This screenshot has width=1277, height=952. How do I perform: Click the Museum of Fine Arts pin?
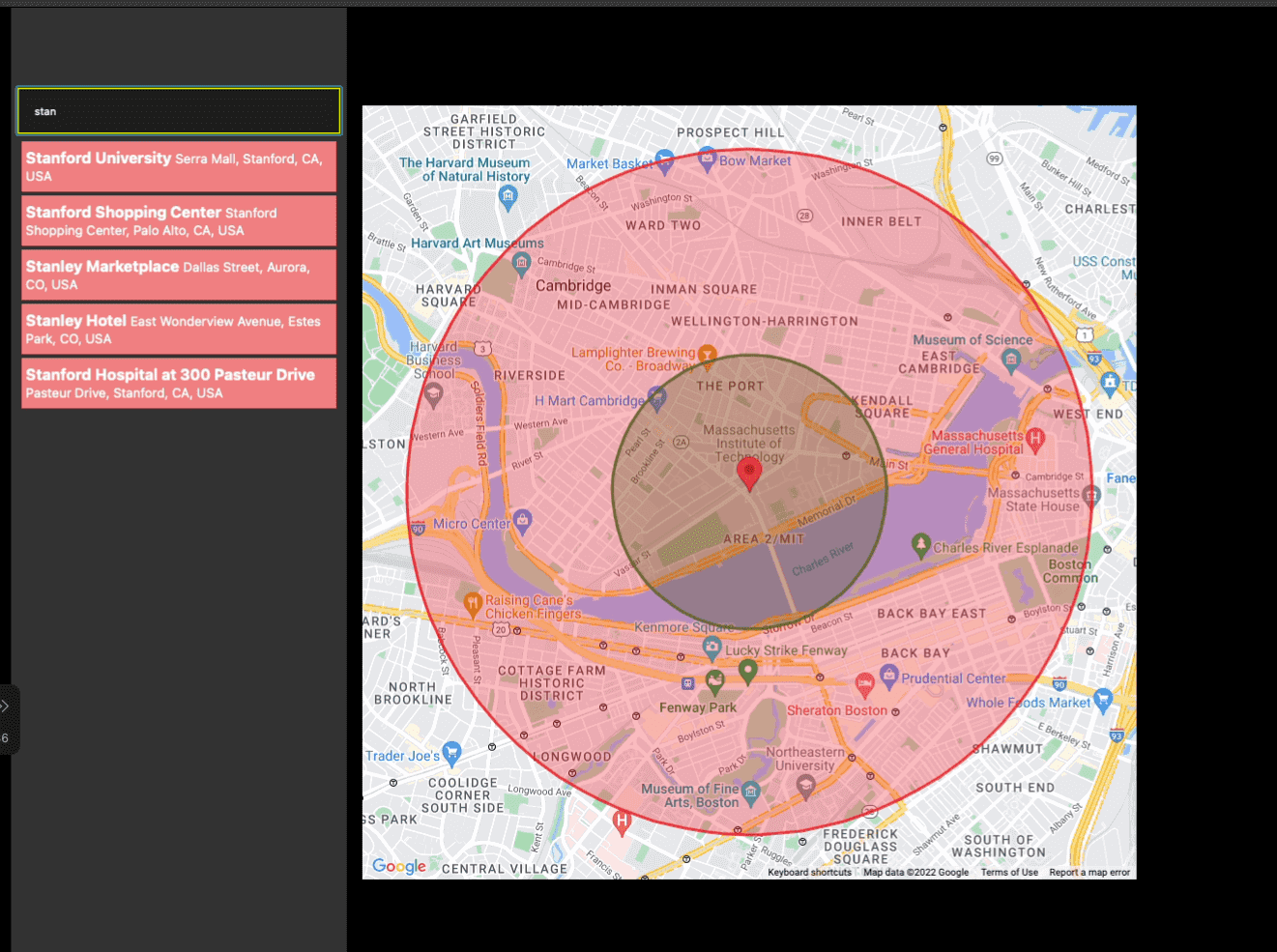[x=751, y=793]
